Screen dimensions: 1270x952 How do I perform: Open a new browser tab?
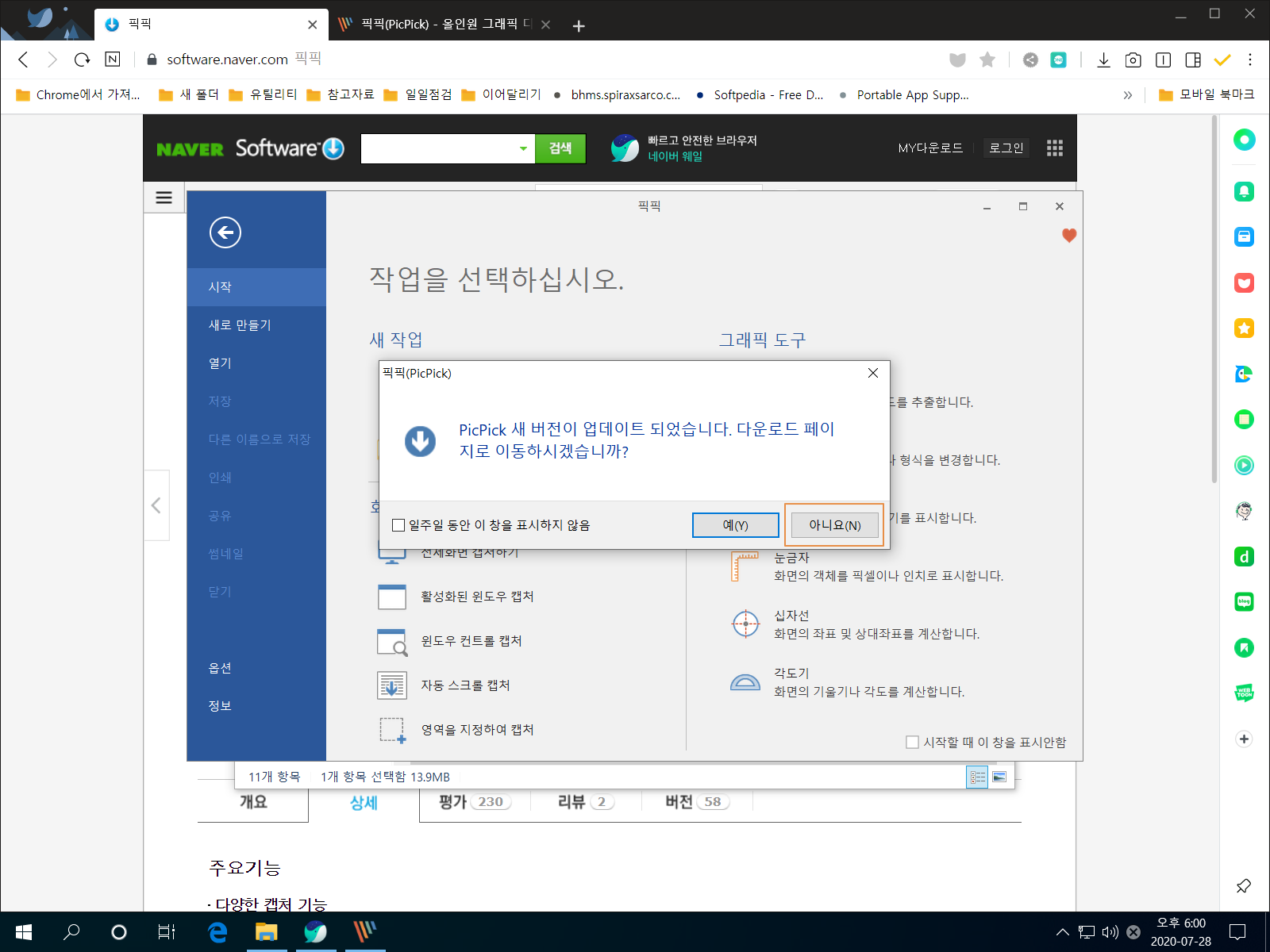[579, 26]
